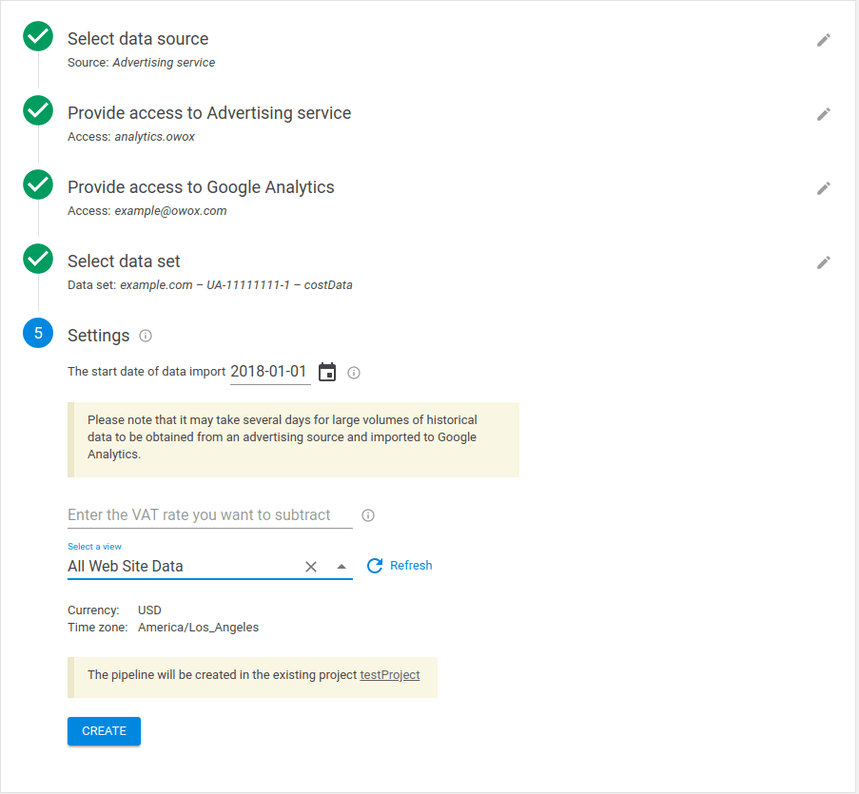This screenshot has width=859, height=794.
Task: Show info about the VAT rate
Action: point(368,516)
